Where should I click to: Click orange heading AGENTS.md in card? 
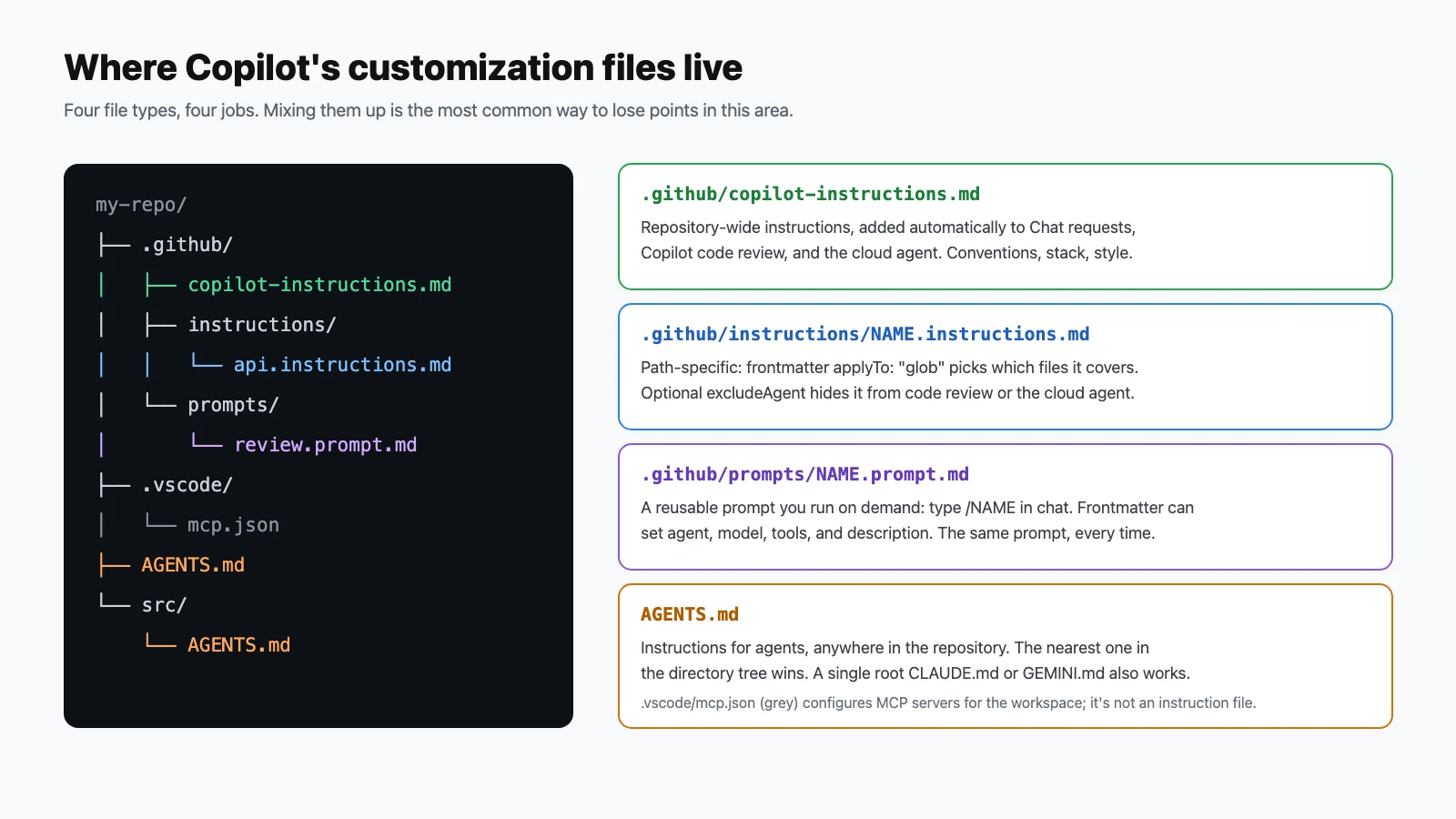[690, 614]
